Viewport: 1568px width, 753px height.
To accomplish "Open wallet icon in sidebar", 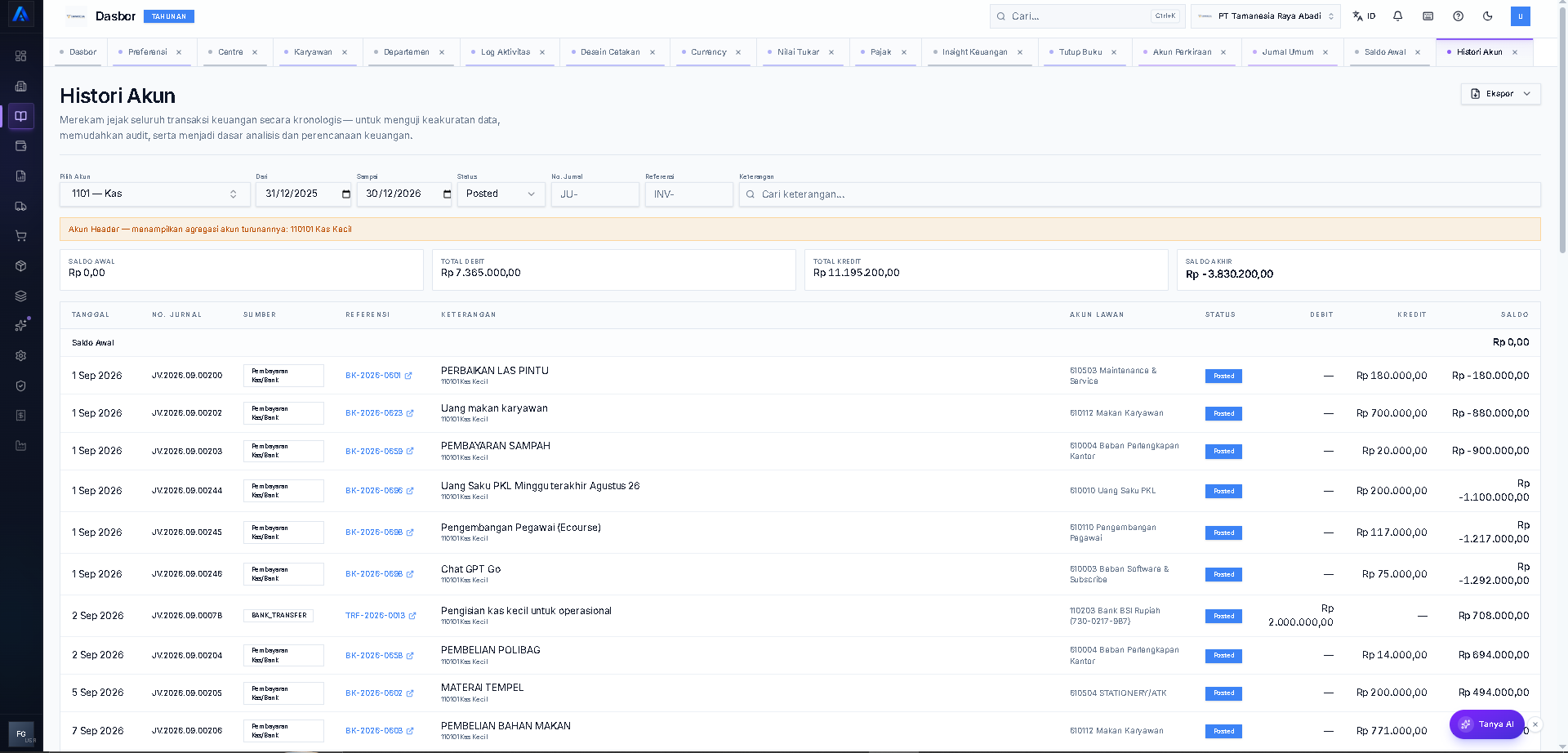I will 21,146.
